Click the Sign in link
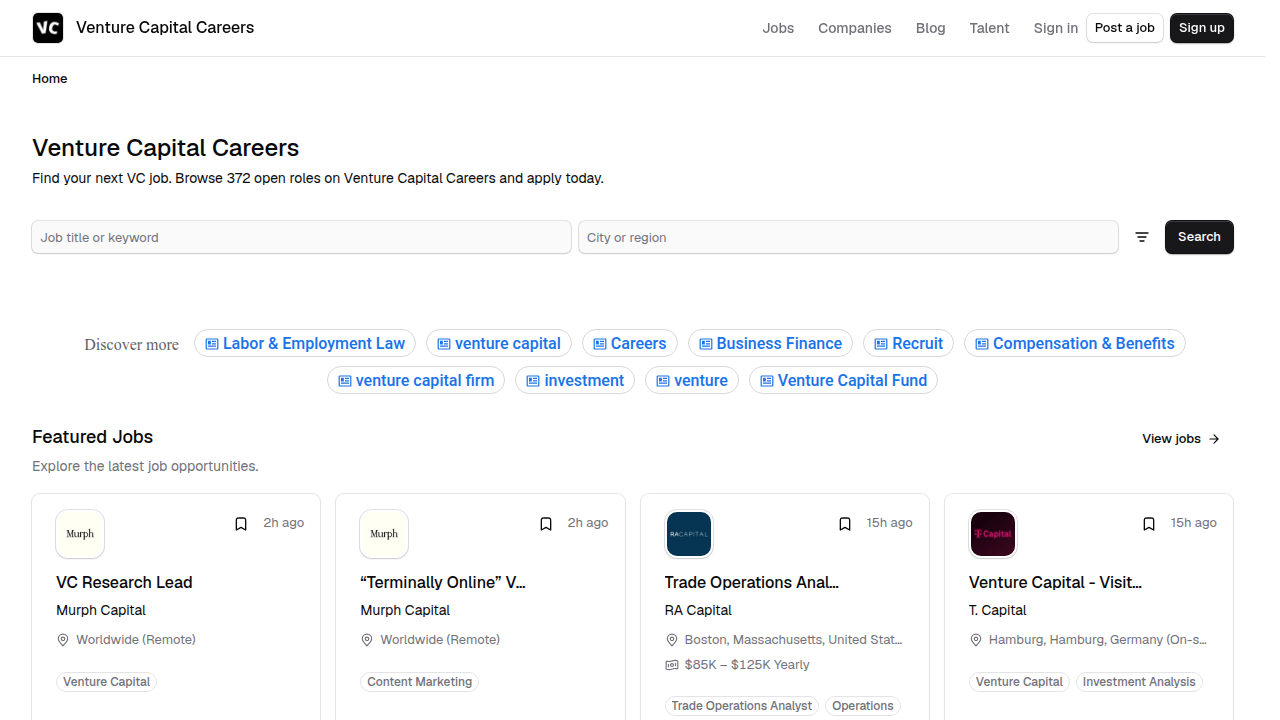The width and height of the screenshot is (1280, 720). pos(1056,28)
